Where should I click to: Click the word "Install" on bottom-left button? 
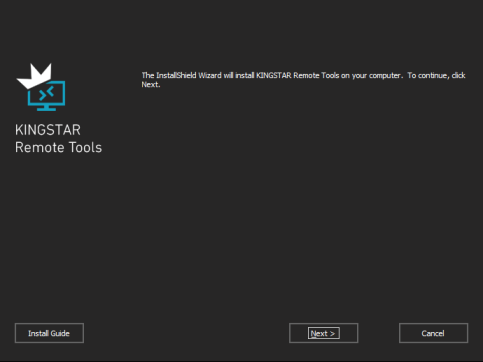click(38, 333)
